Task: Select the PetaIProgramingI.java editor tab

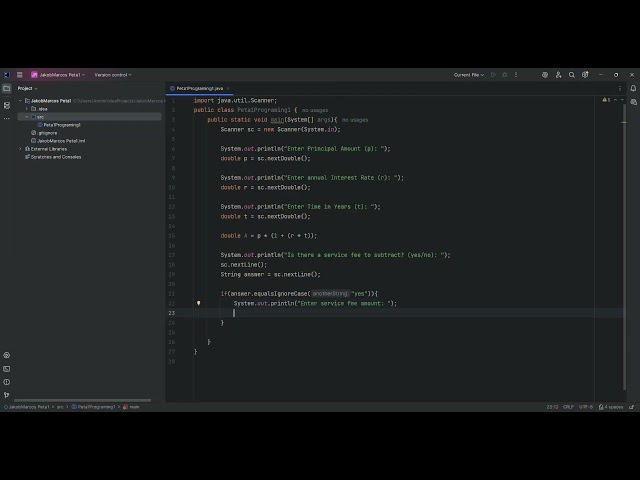Action: point(199,89)
